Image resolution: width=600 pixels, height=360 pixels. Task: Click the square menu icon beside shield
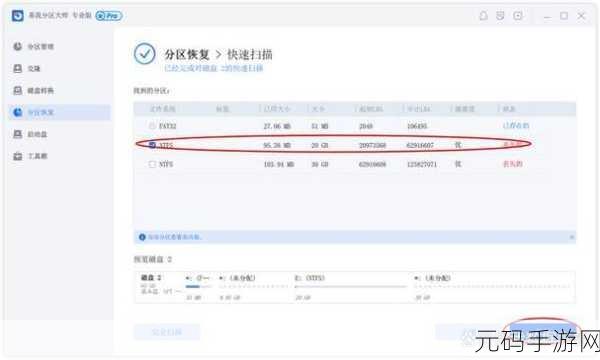[518, 16]
